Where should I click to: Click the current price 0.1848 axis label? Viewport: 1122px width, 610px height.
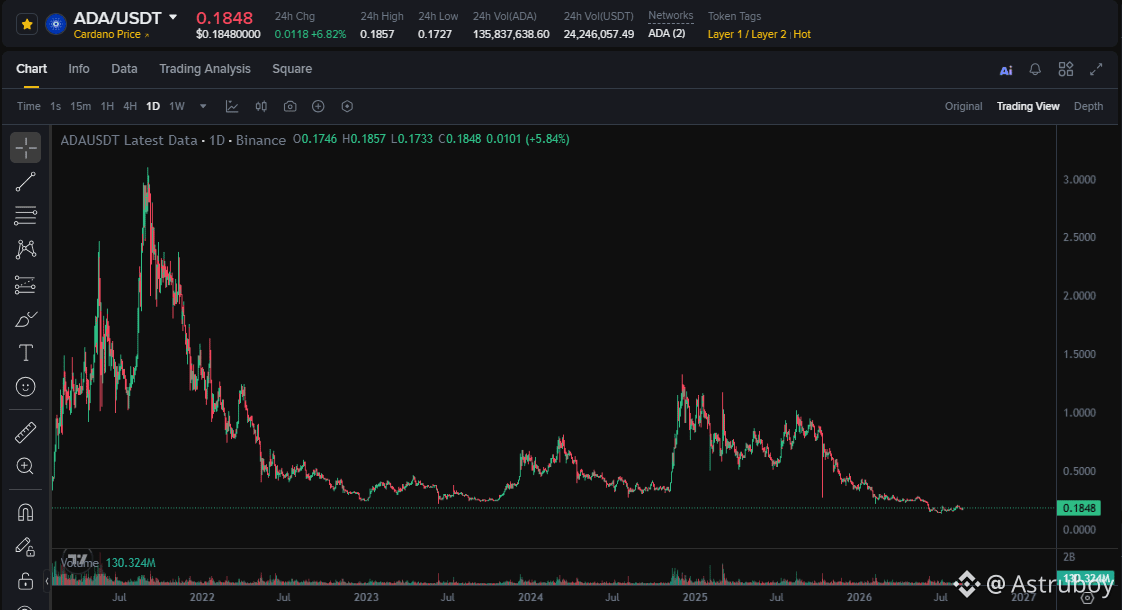[x=1079, y=508]
